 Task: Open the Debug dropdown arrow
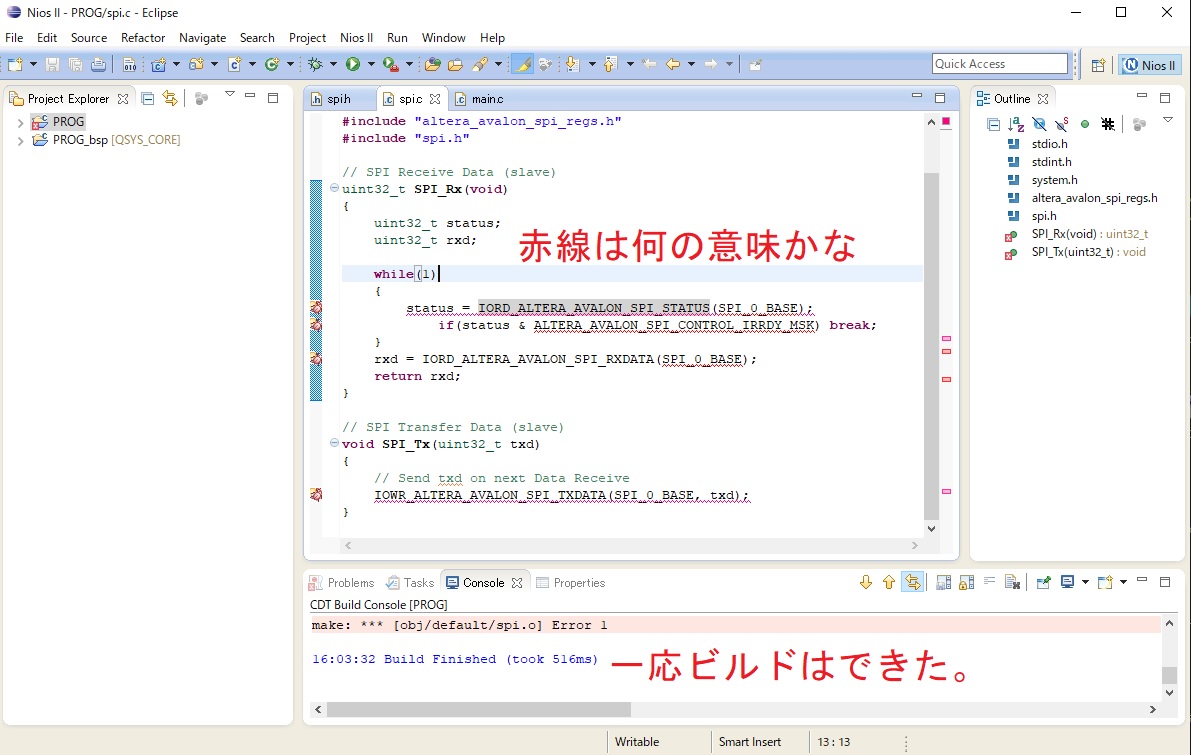(333, 65)
